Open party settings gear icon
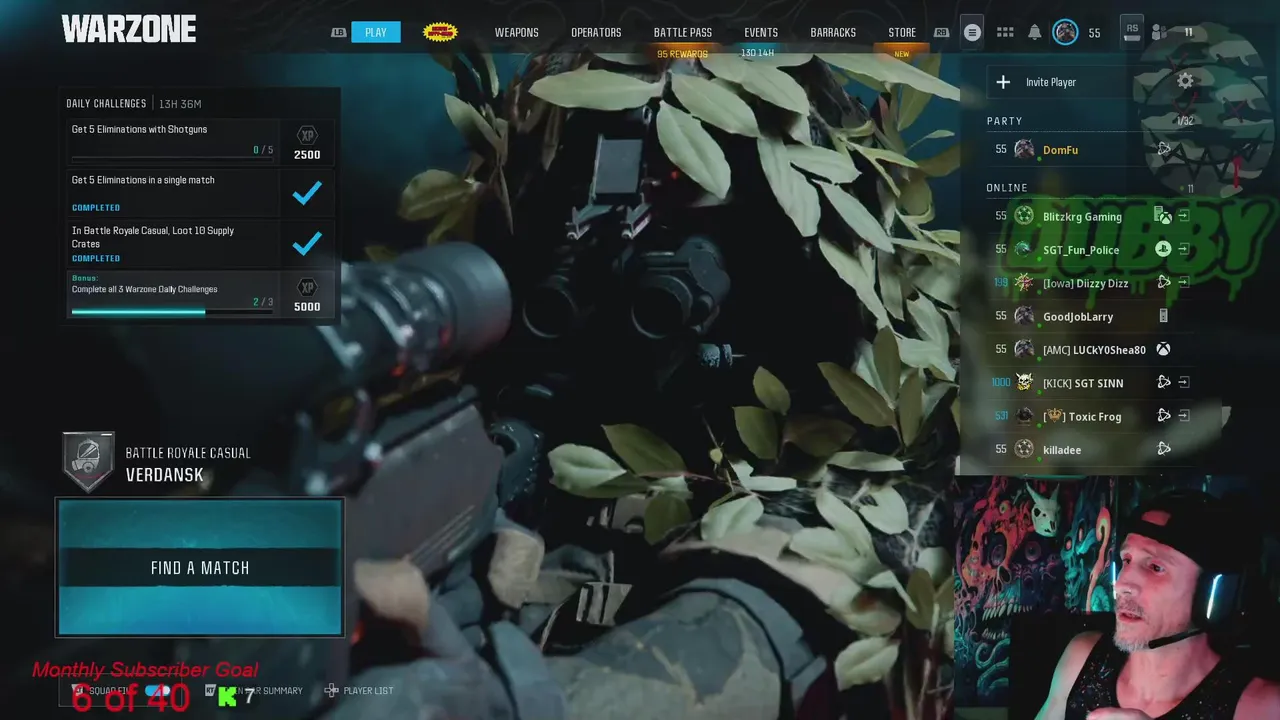This screenshot has height=720, width=1280. (x=1185, y=81)
